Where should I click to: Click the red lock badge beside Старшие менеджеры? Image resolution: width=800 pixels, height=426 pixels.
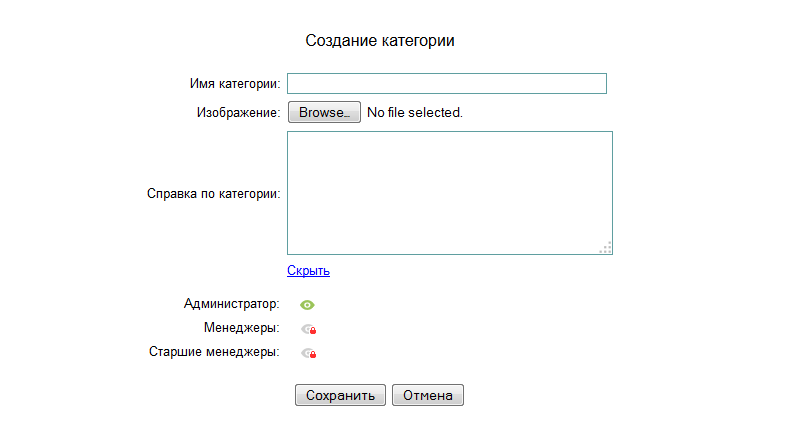(312, 355)
